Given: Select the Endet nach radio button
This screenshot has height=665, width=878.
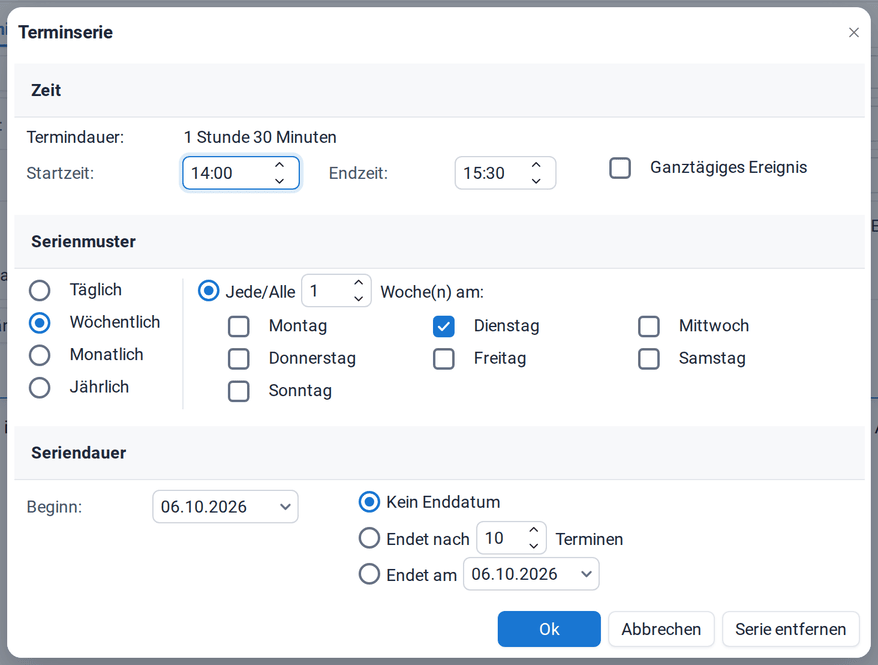Looking at the screenshot, I should 369,538.
